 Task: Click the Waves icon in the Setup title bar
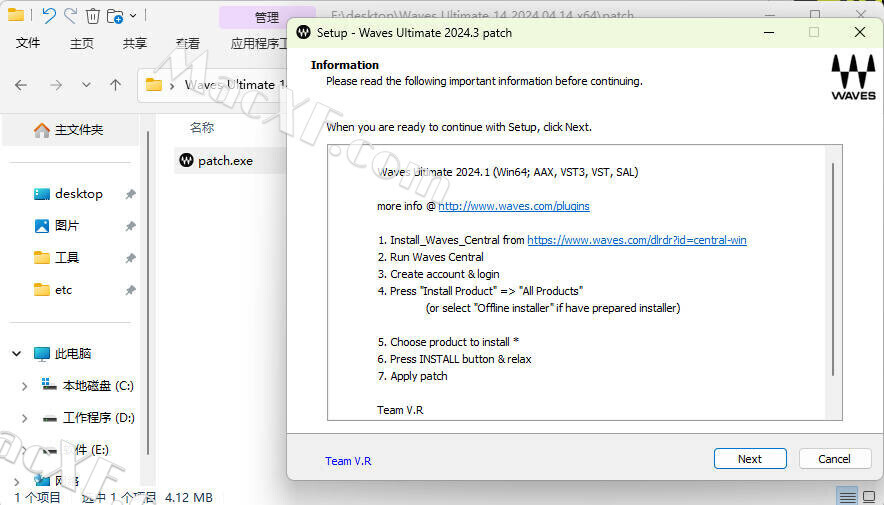(x=303, y=32)
